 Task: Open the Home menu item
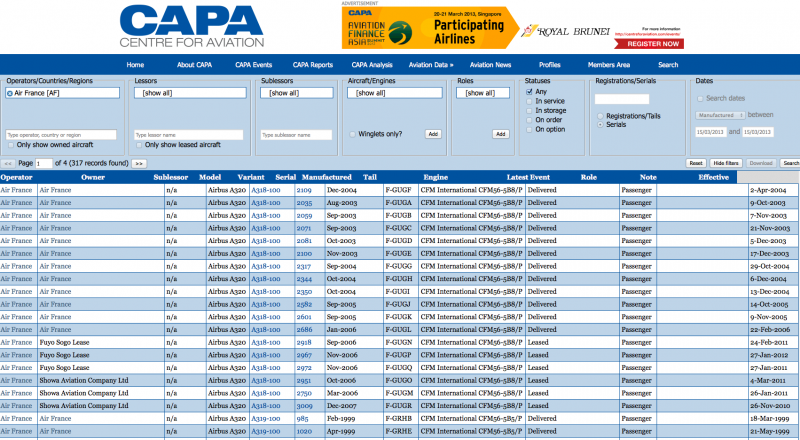click(135, 65)
